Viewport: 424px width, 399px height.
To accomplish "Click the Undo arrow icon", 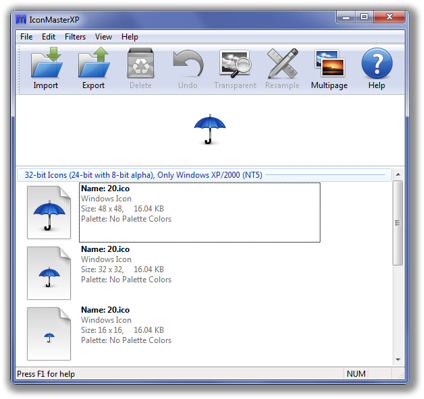I will (188, 63).
